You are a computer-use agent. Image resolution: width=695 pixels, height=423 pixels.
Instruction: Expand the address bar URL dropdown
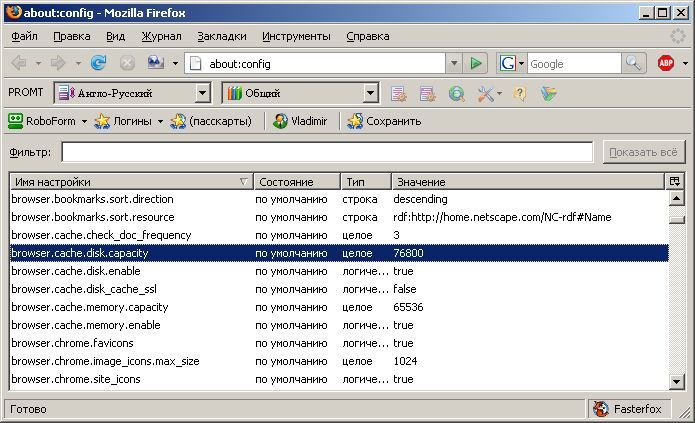[x=454, y=63]
